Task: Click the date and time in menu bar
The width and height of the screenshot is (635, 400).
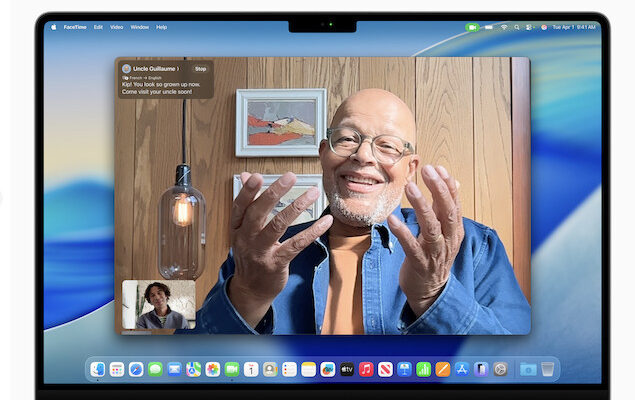Action: [574, 27]
